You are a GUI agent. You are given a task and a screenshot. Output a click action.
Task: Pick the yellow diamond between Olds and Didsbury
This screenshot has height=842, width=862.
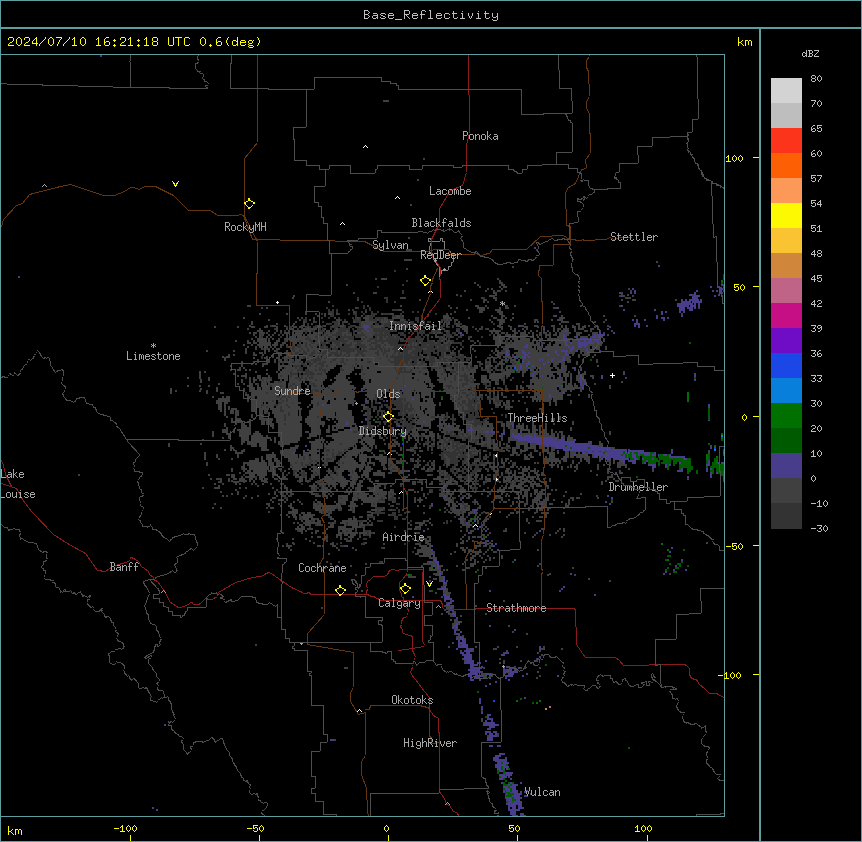pyautogui.click(x=388, y=417)
